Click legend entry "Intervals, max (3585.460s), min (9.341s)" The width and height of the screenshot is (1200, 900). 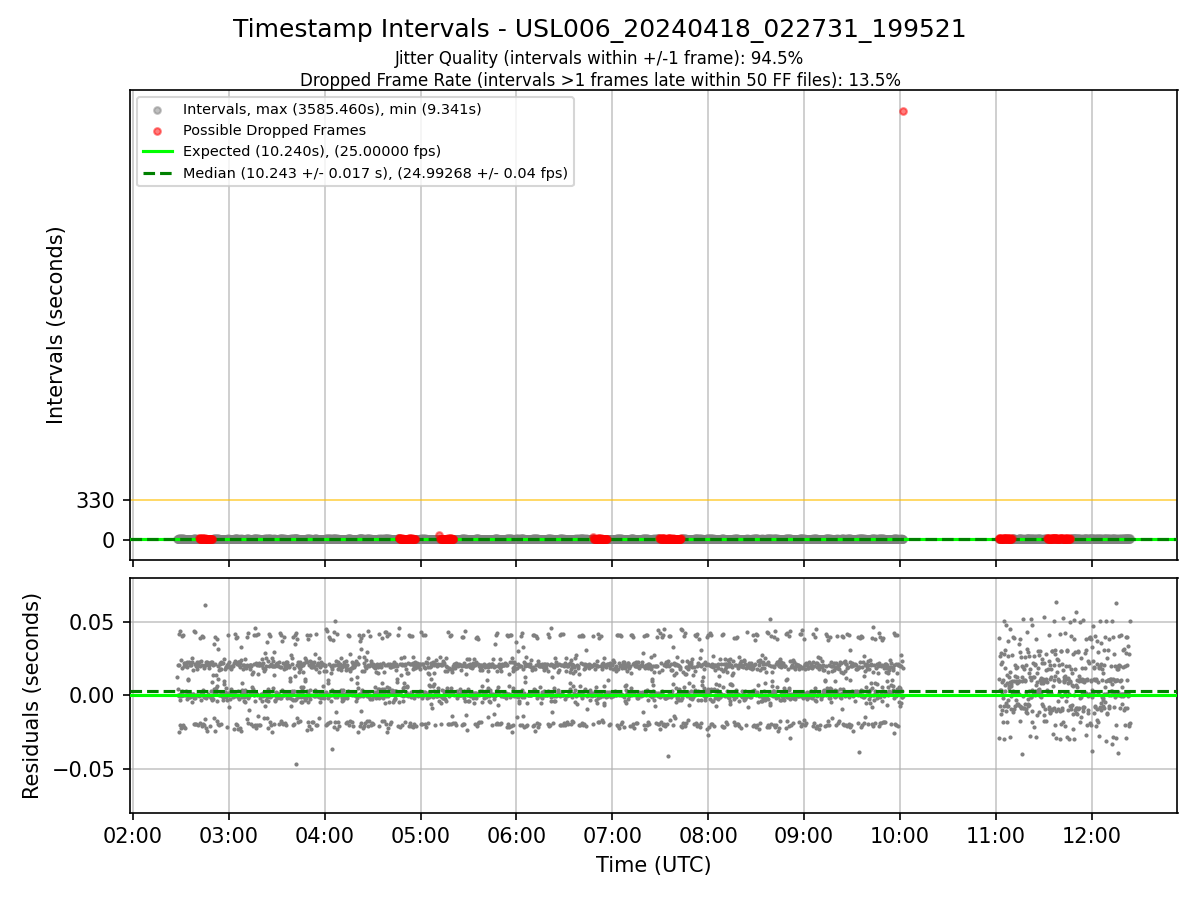(x=332, y=108)
